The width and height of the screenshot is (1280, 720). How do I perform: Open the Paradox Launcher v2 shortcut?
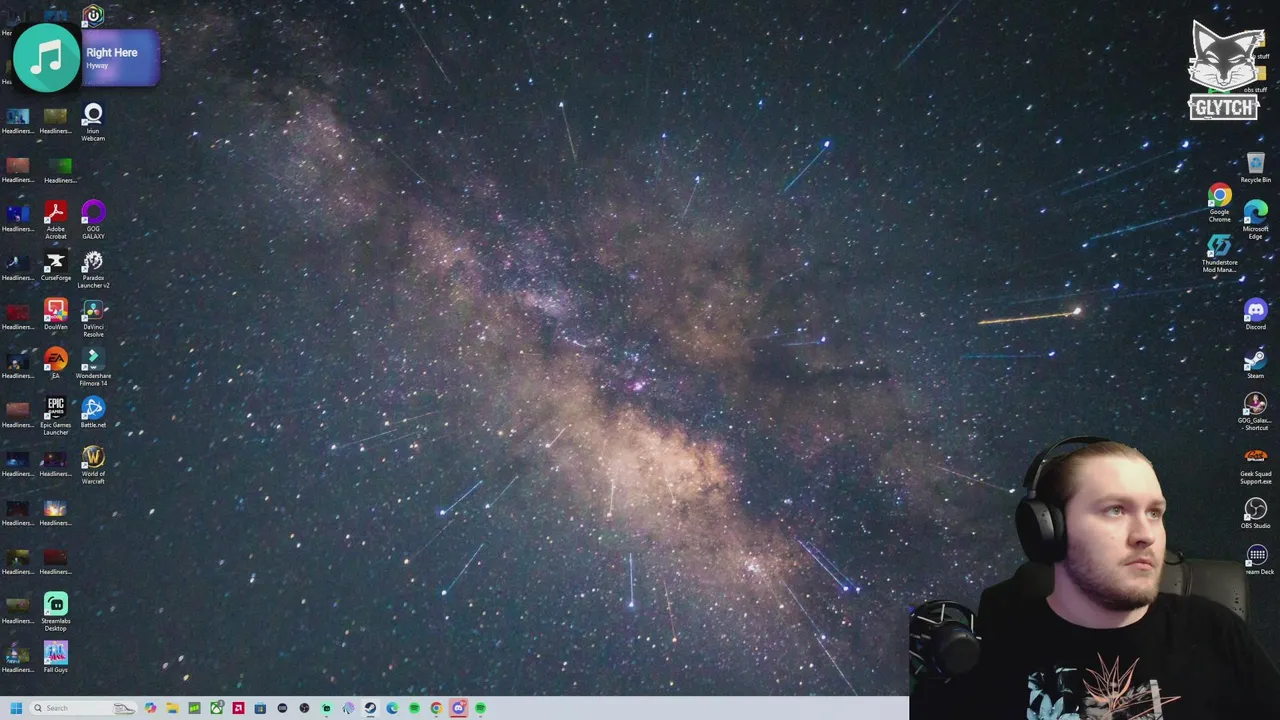tap(93, 269)
